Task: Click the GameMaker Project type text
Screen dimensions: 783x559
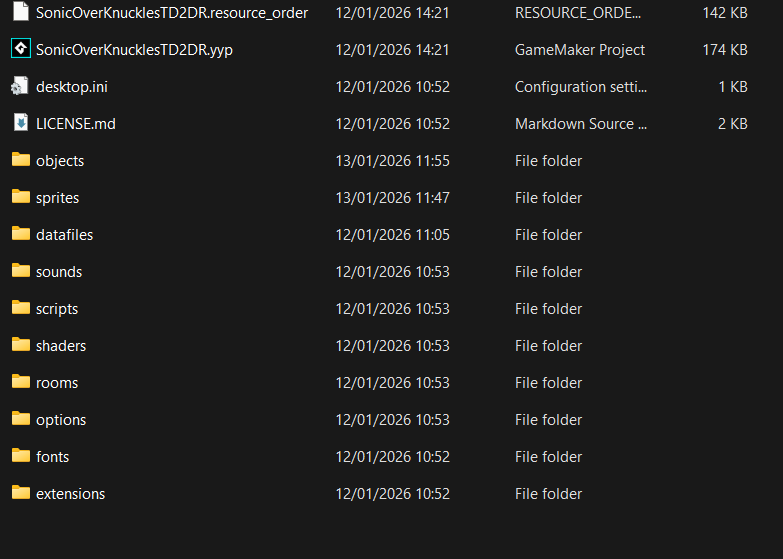Action: (x=580, y=50)
